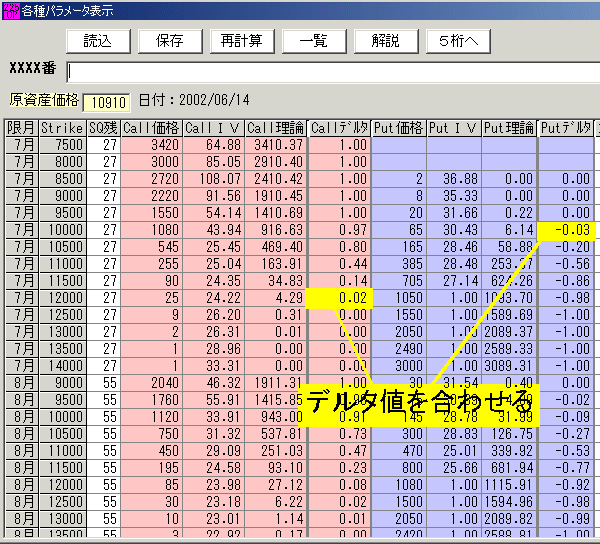Click Call IV cell 85.05
Image resolution: width=600 pixels, height=544 pixels.
(214, 162)
